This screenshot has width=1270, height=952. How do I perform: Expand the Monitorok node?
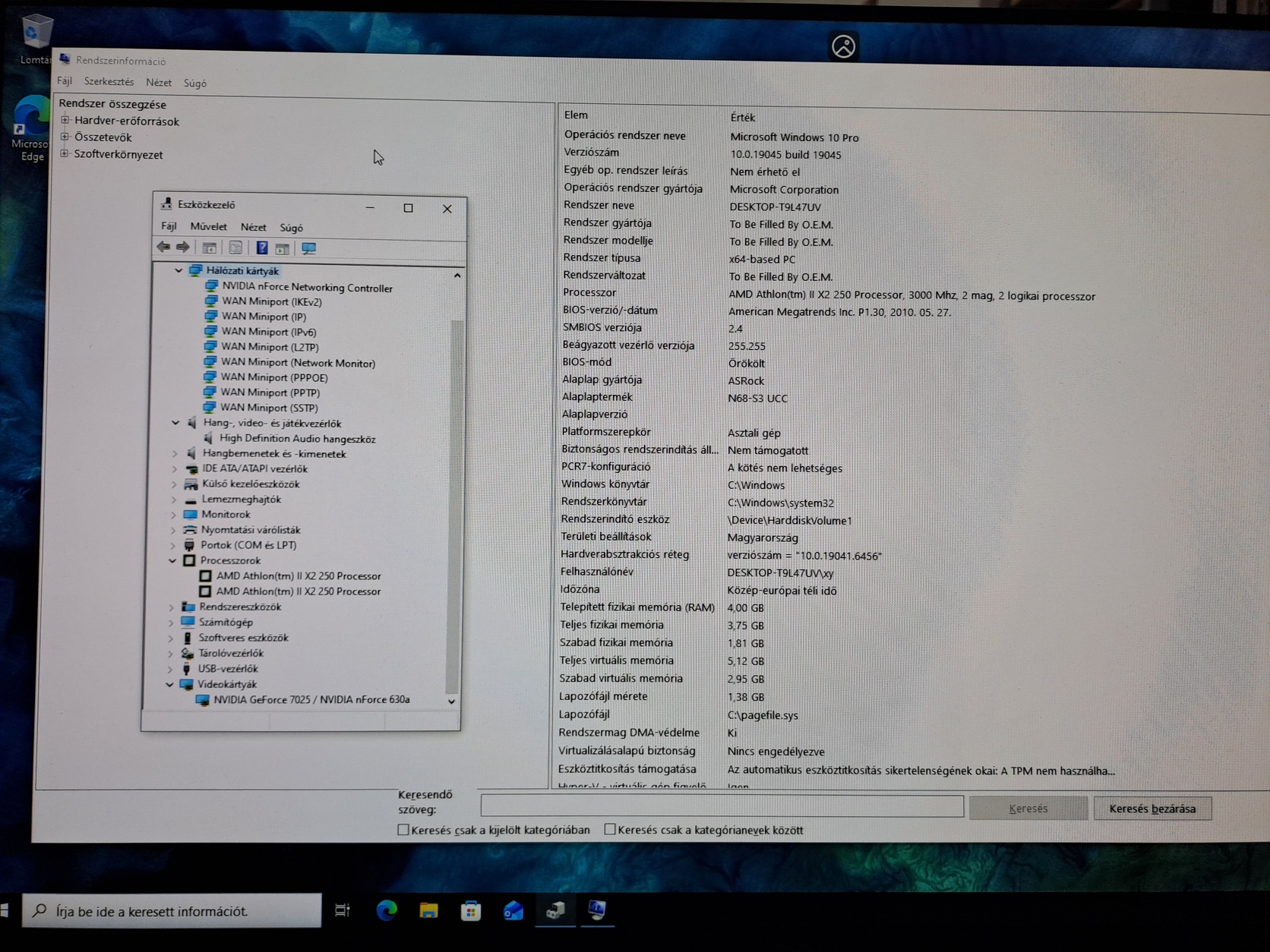pos(174,515)
